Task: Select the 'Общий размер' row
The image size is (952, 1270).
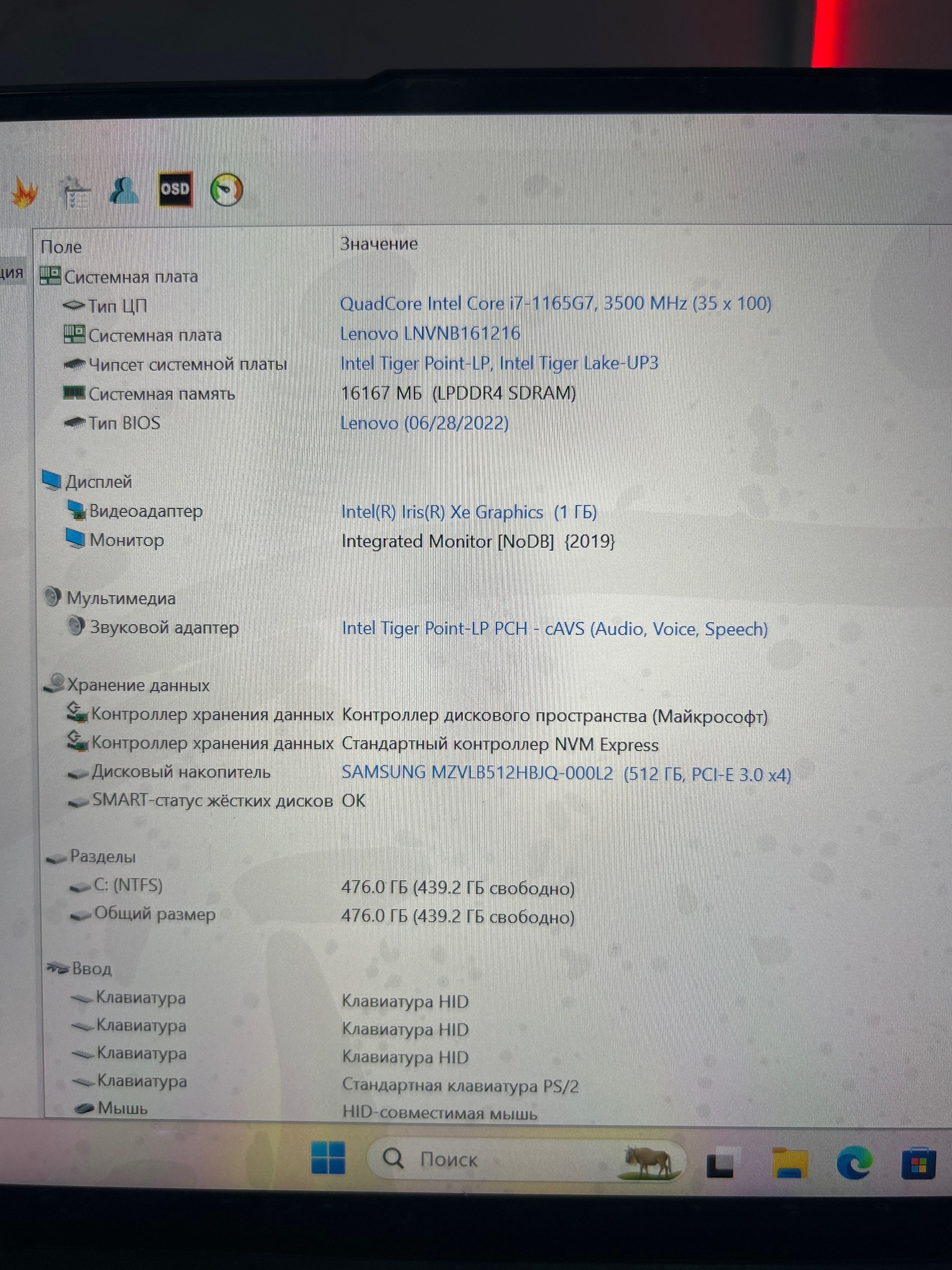Action: (x=143, y=913)
